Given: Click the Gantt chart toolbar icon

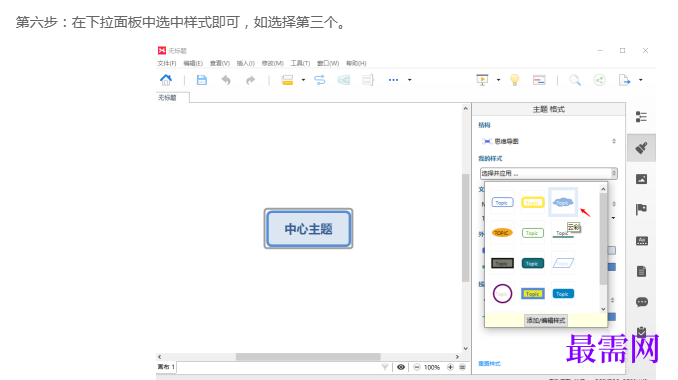Looking at the screenshot, I should [539, 80].
